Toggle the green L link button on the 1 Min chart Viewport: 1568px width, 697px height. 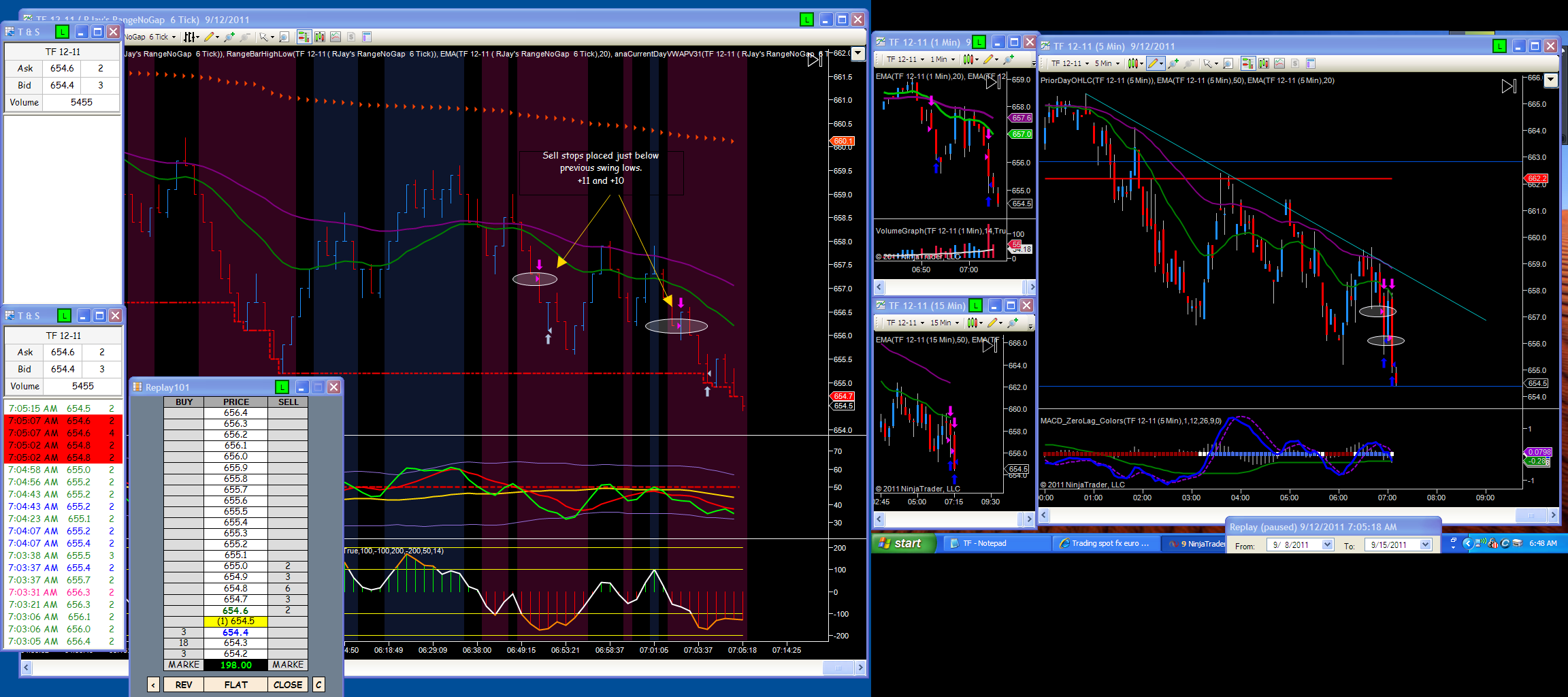click(x=979, y=42)
